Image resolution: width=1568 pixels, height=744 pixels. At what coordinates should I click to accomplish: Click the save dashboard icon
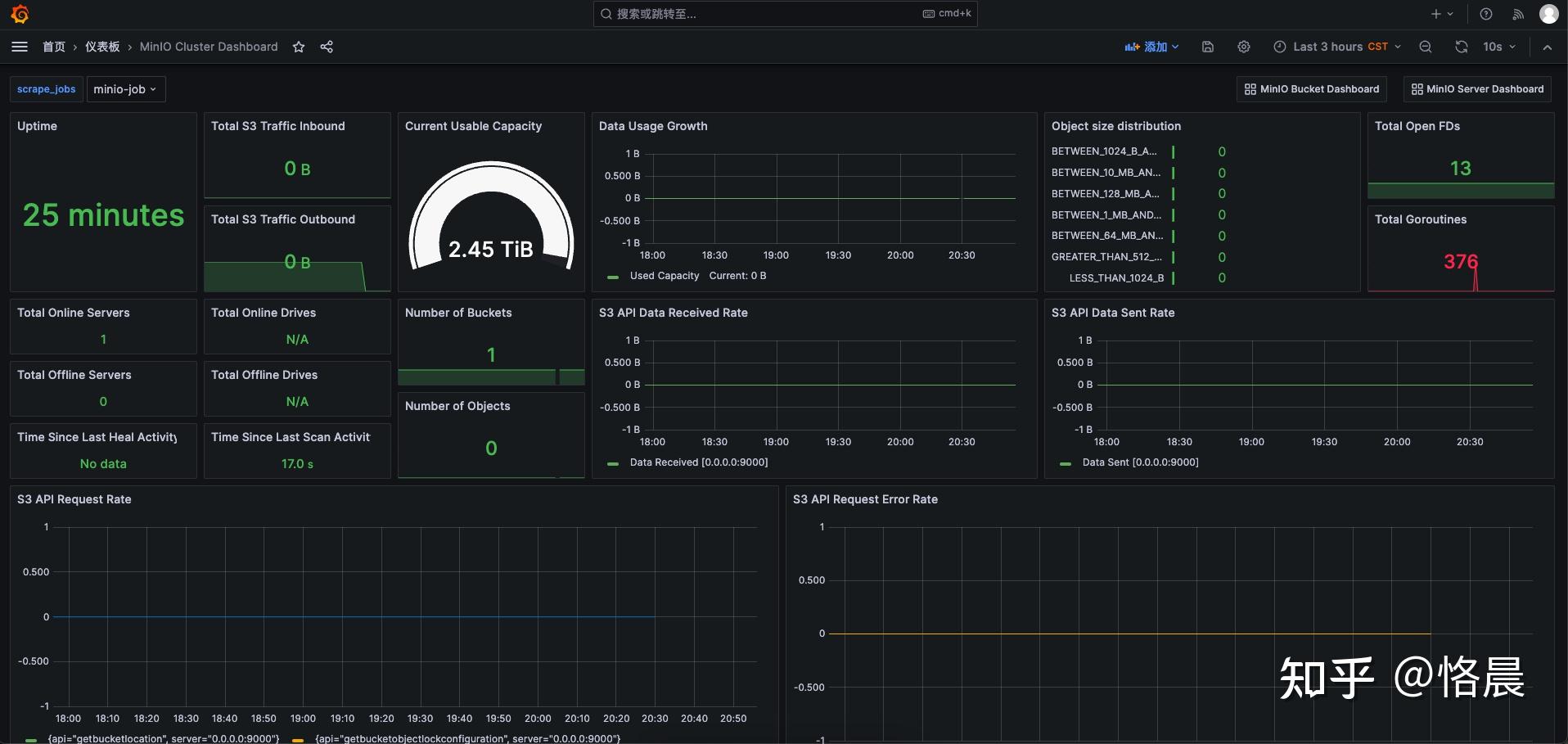click(x=1207, y=47)
